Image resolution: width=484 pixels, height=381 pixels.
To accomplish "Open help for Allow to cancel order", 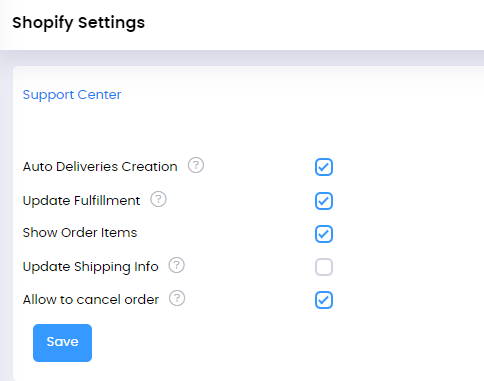I will (x=177, y=298).
